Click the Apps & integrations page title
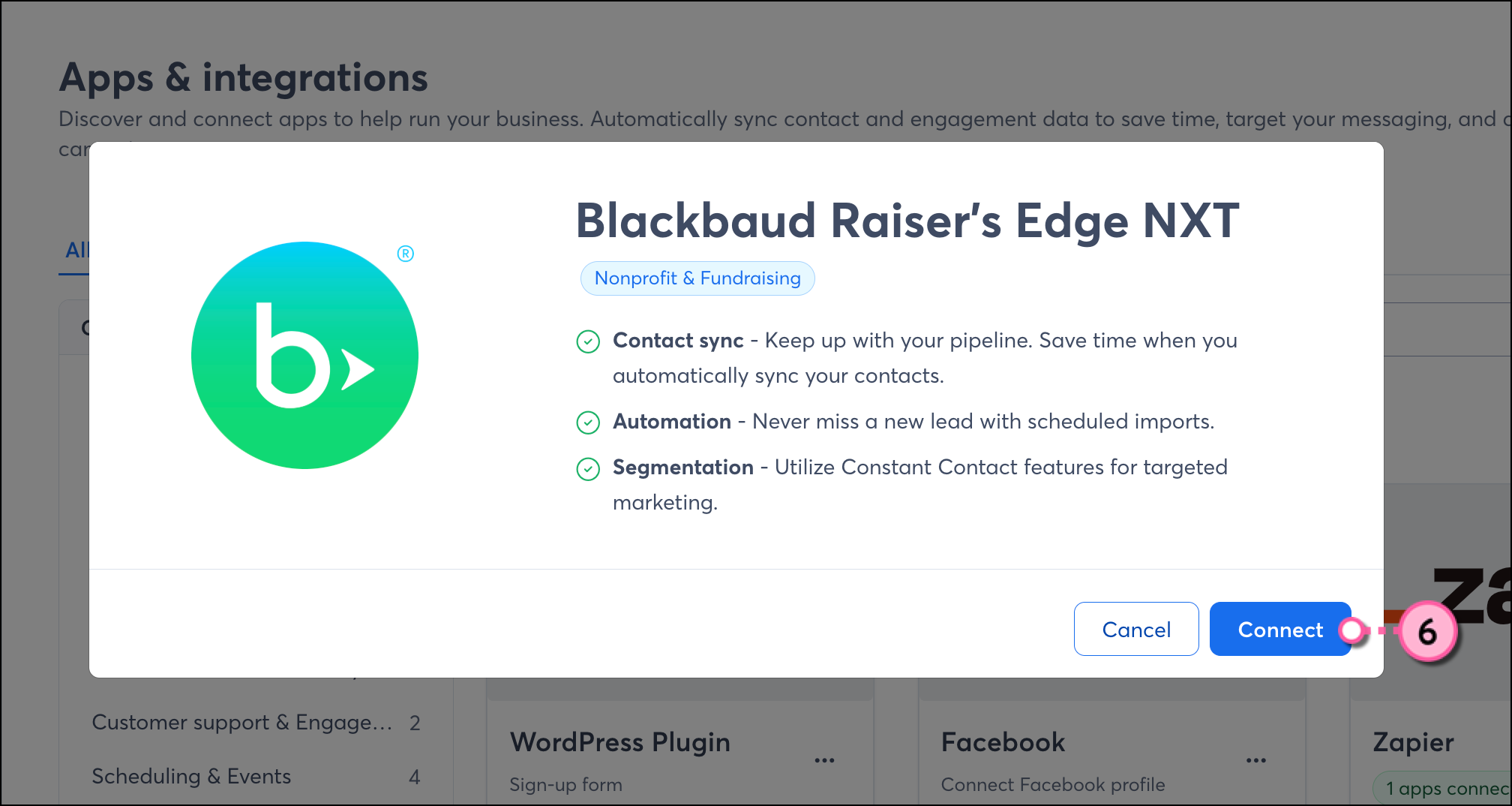 pos(243,77)
